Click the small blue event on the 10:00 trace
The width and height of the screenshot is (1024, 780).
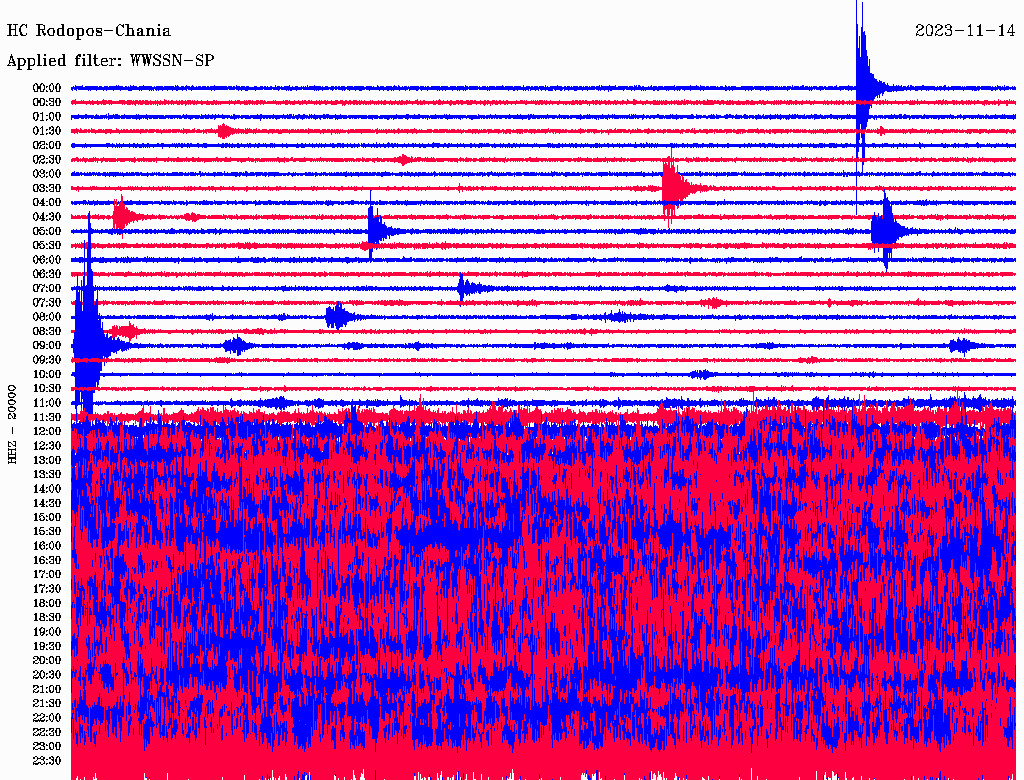pyautogui.click(x=701, y=374)
